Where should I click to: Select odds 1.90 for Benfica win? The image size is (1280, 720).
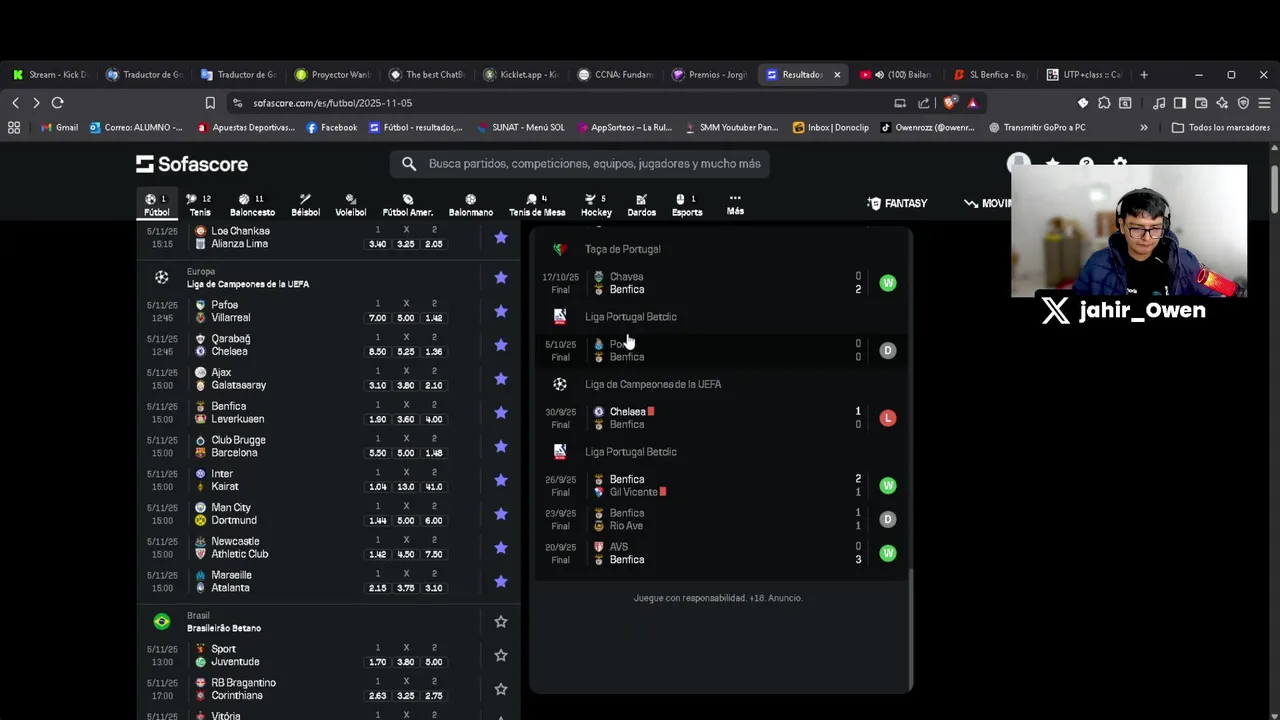[377, 419]
